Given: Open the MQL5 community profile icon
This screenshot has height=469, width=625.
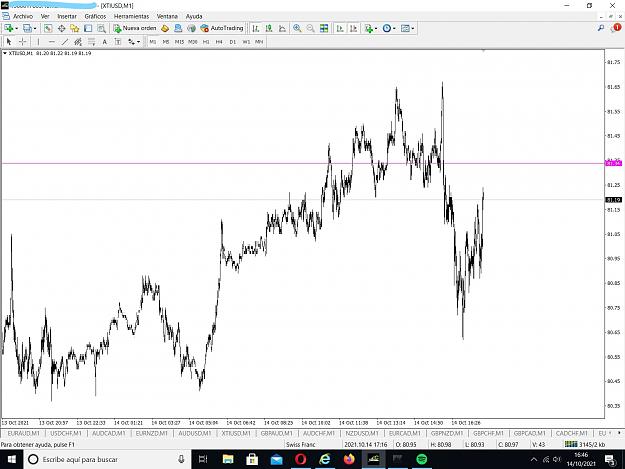Looking at the screenshot, I should coord(178,28).
